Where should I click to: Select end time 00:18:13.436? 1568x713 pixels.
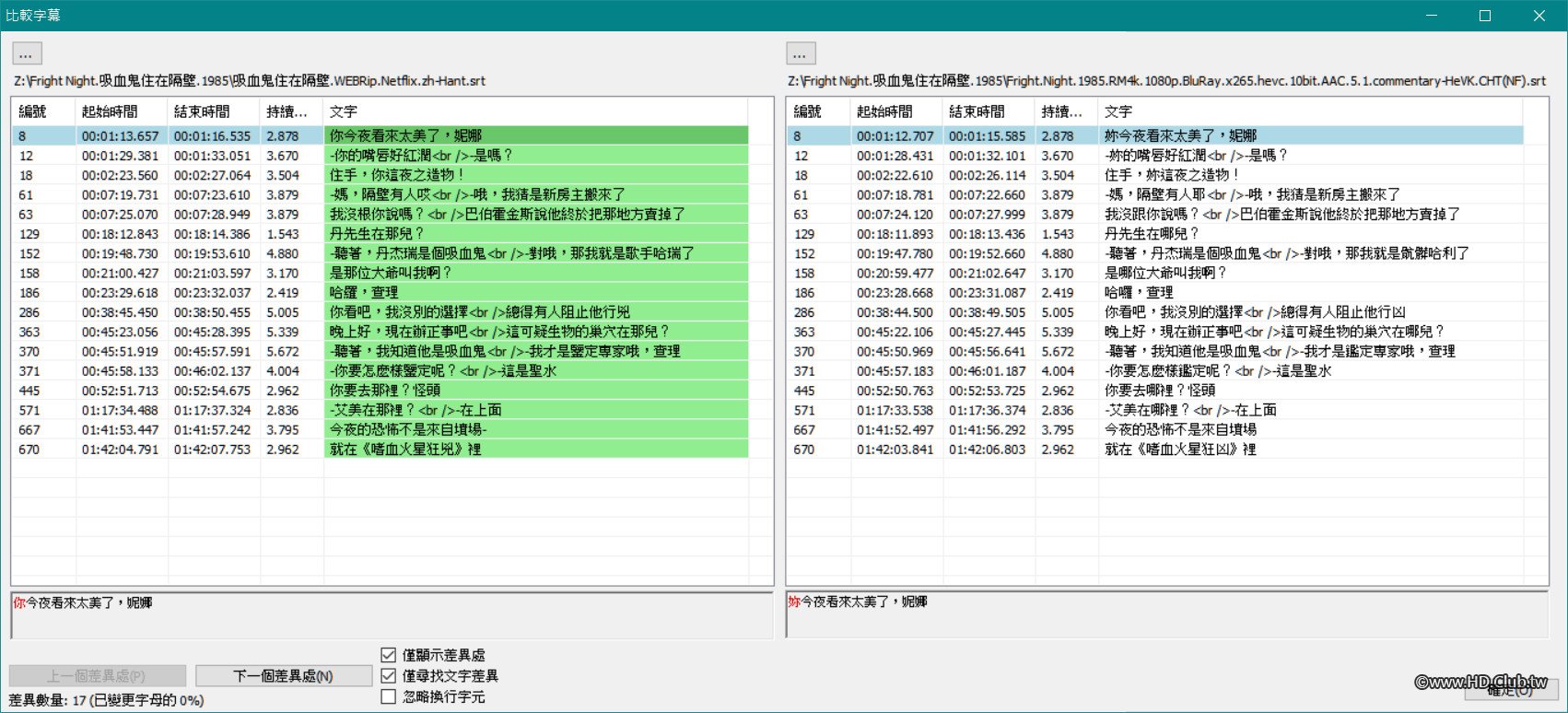tap(988, 234)
